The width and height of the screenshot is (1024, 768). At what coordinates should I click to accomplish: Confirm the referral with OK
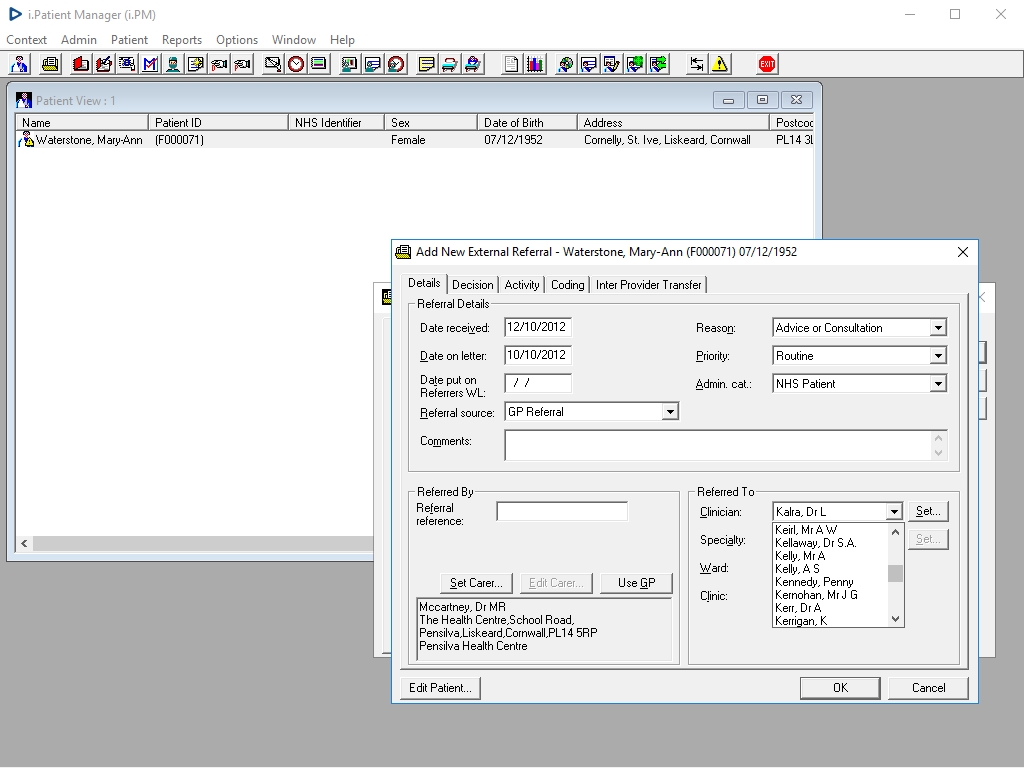pyautogui.click(x=840, y=688)
